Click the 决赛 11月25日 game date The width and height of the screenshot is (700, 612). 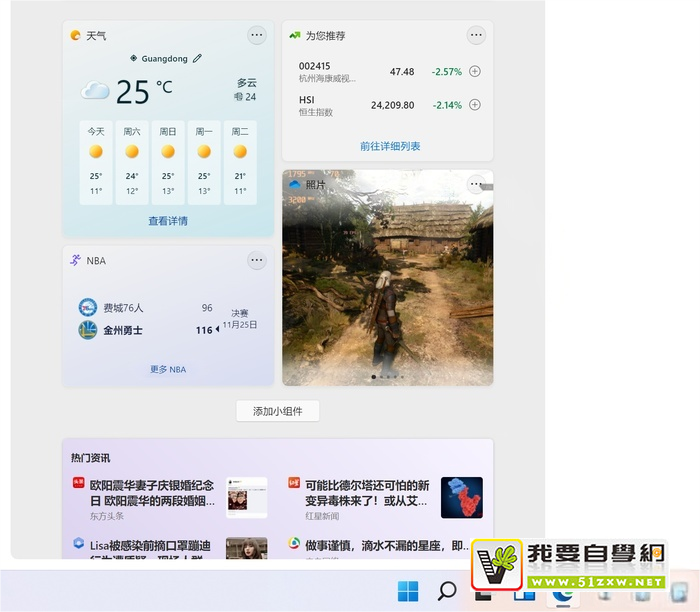coord(240,319)
